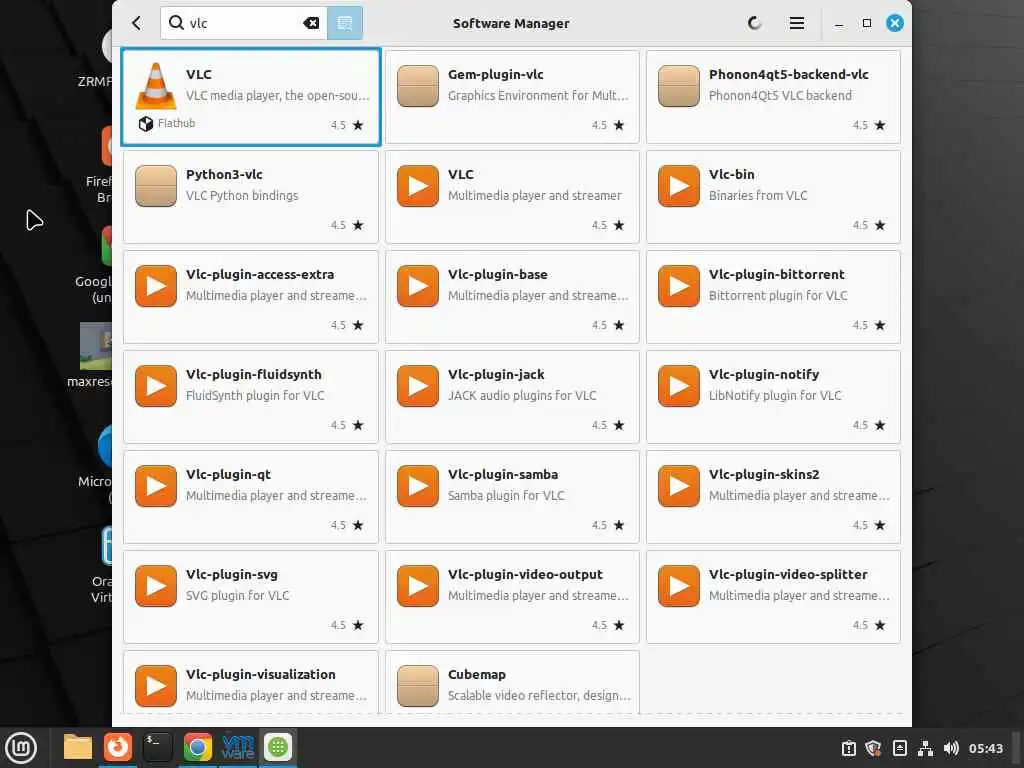This screenshot has width=1024, height=768.
Task: Click the Vlc-plugin-qt icon
Action: pyautogui.click(x=155, y=485)
